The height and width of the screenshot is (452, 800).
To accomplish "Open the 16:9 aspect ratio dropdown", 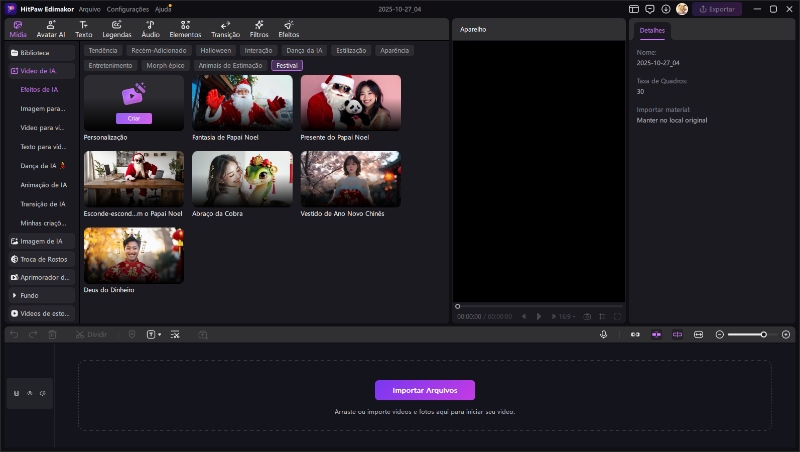I will click(x=566, y=316).
